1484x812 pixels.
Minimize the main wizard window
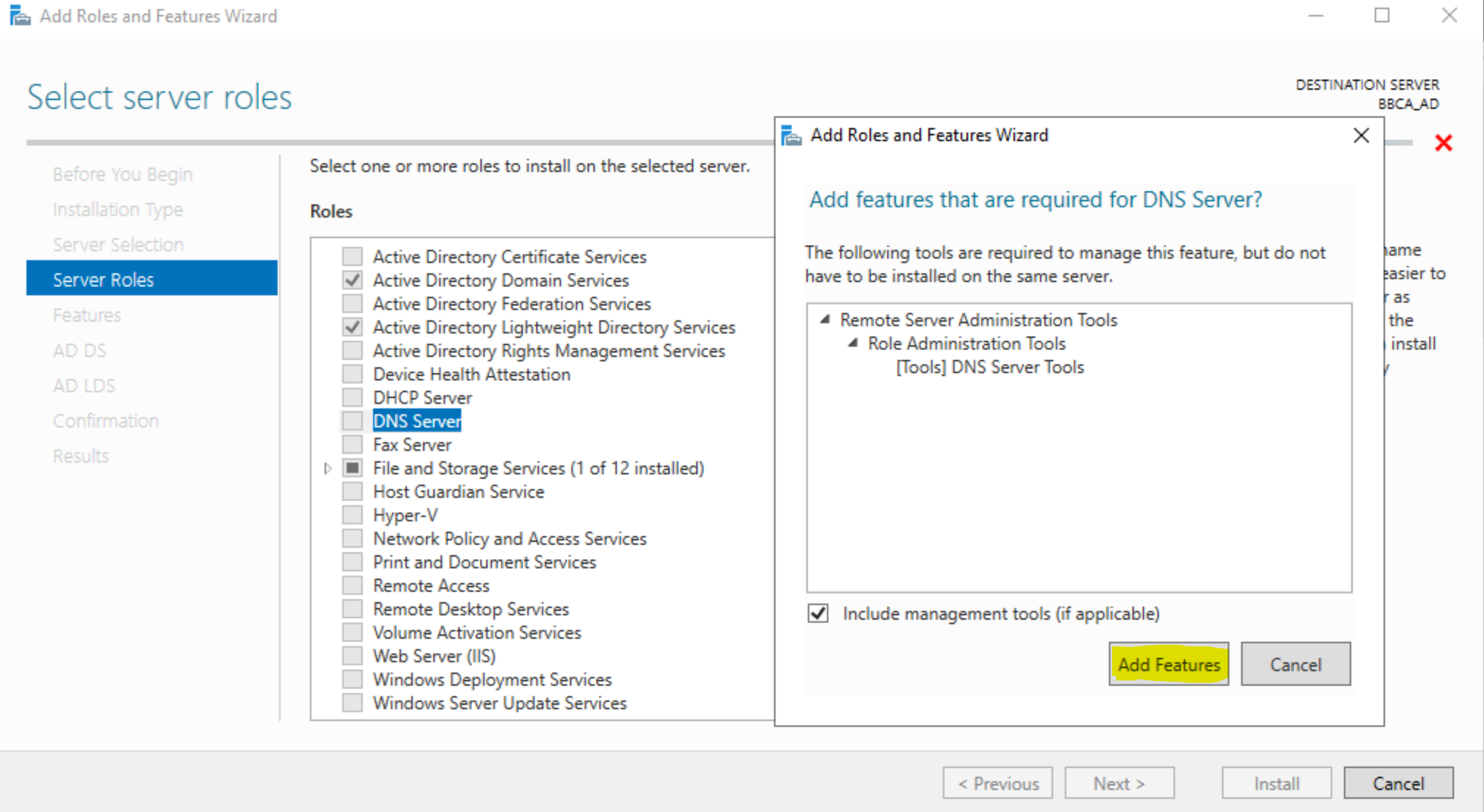tap(1315, 16)
